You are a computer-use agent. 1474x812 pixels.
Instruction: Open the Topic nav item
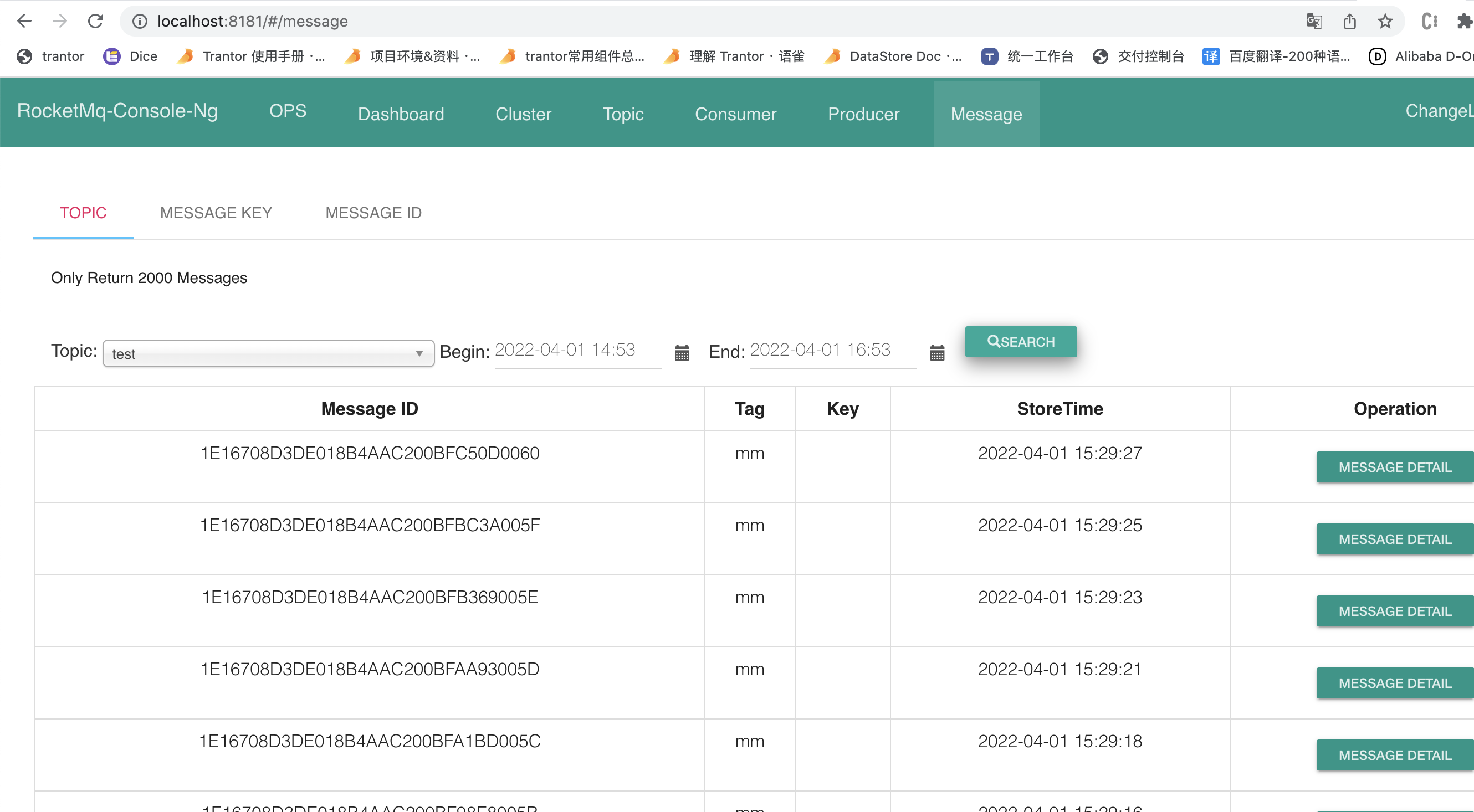[623, 114]
